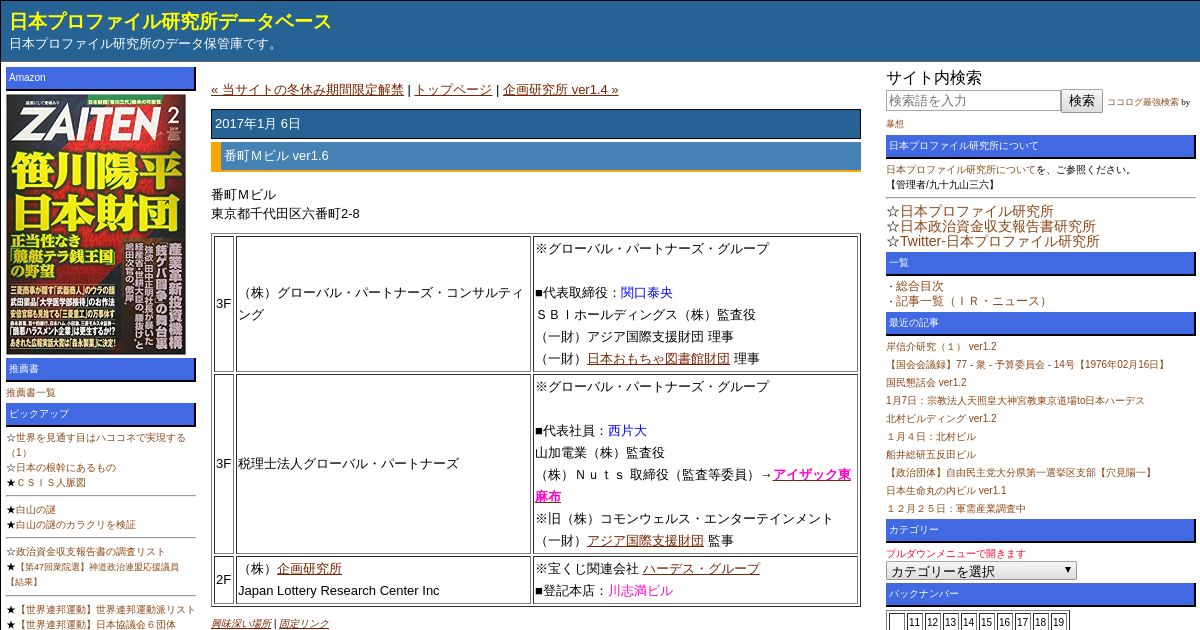Select day 19 in backnumber calendar

coord(1059,622)
